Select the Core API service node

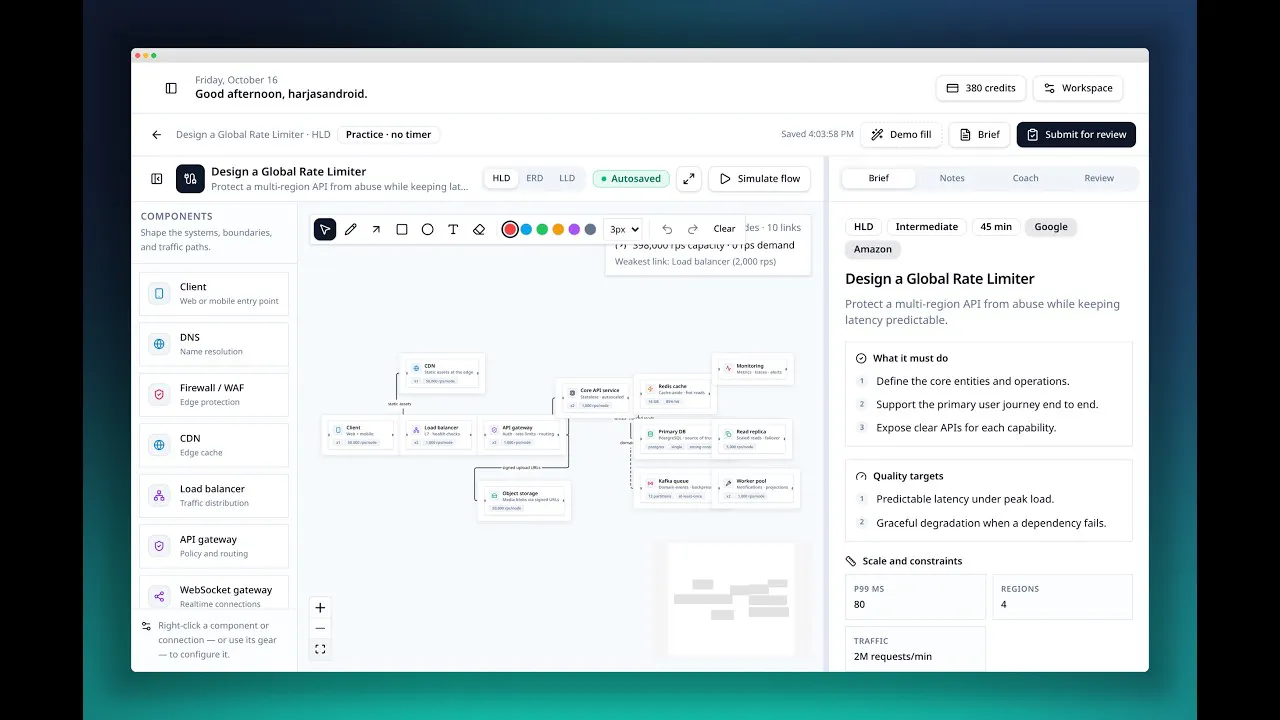click(x=595, y=397)
